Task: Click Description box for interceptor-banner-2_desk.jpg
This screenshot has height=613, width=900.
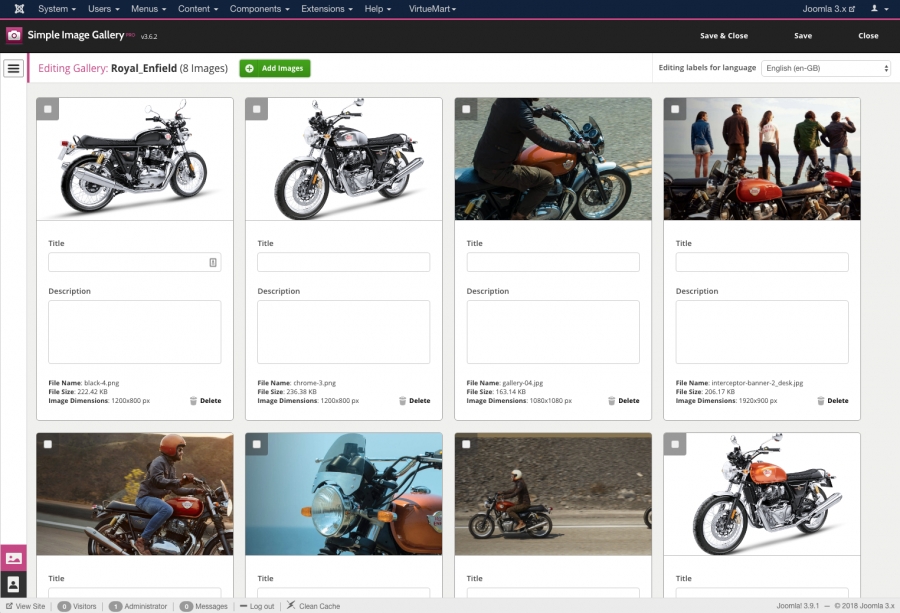Action: (x=762, y=332)
